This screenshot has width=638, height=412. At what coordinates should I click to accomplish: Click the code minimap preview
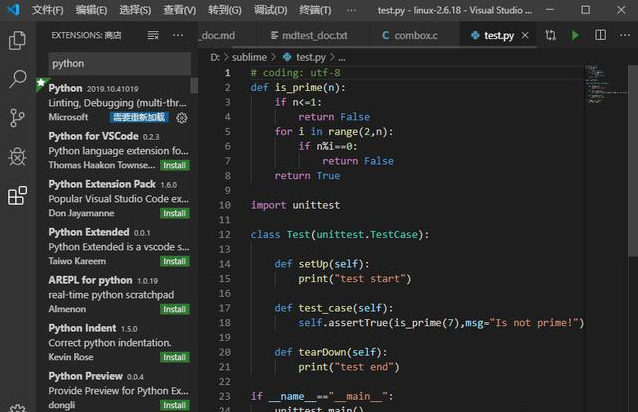pyautogui.click(x=605, y=84)
